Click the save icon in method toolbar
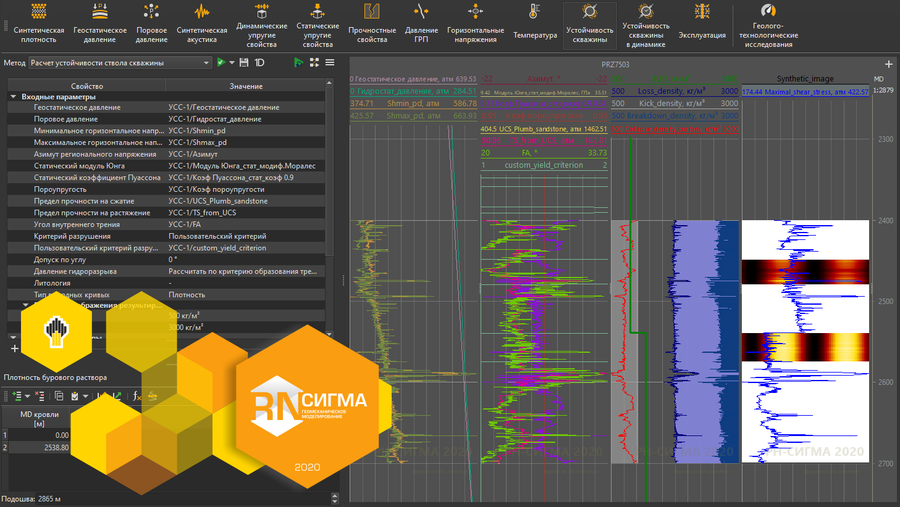The width and height of the screenshot is (900, 507). (x=244, y=63)
